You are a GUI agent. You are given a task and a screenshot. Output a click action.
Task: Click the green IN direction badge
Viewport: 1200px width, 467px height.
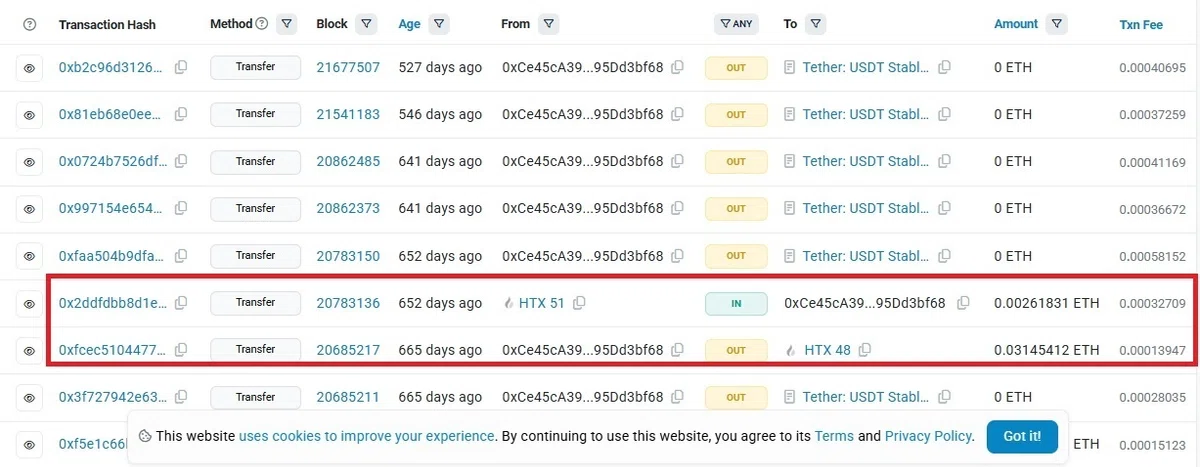tap(736, 303)
